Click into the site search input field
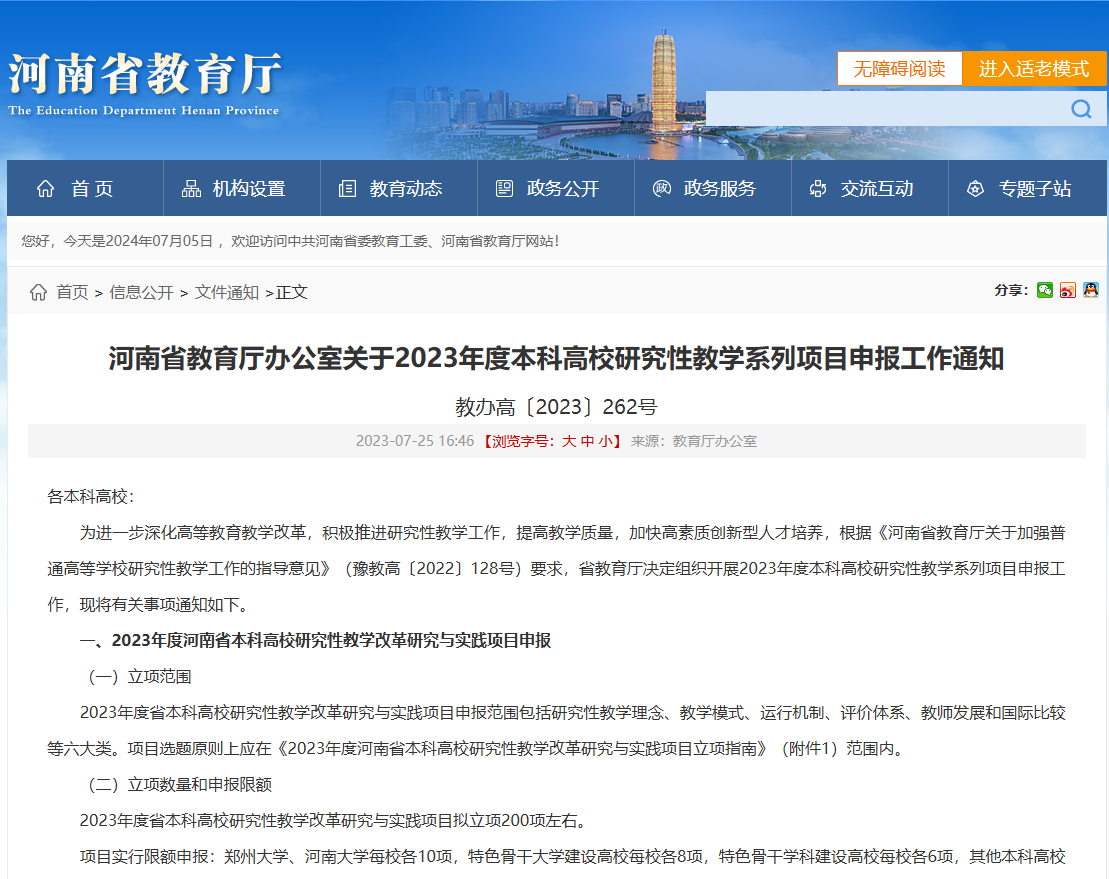The height and width of the screenshot is (879, 1109). (x=880, y=109)
